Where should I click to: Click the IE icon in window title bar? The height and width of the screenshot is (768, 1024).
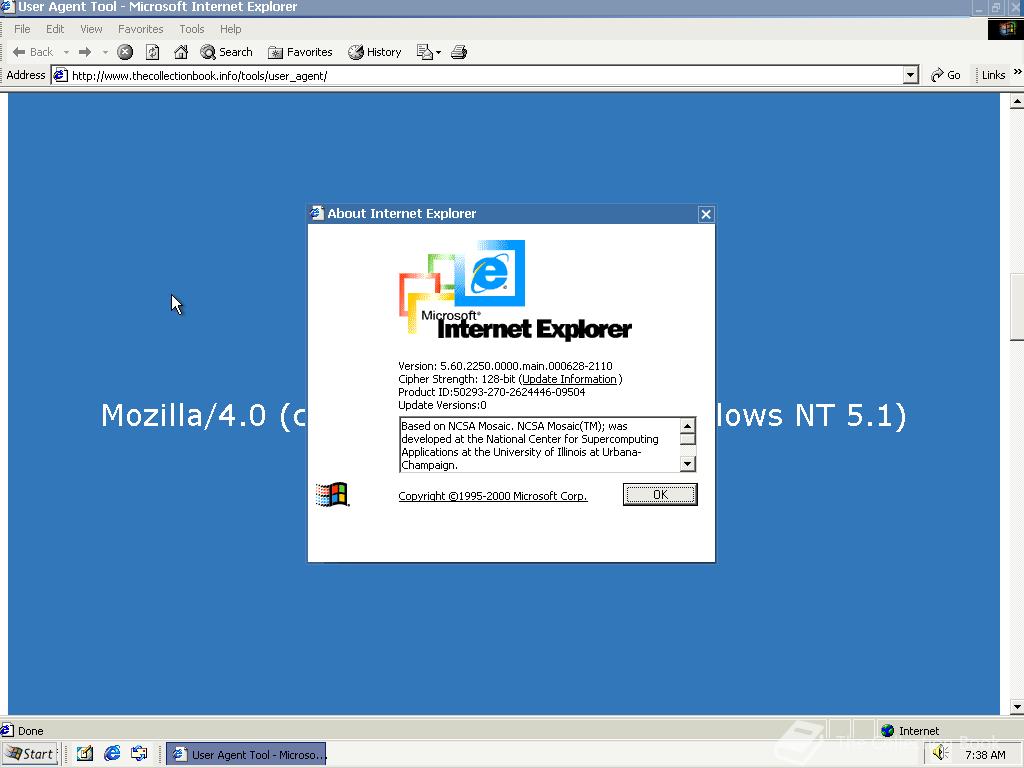coord(8,7)
